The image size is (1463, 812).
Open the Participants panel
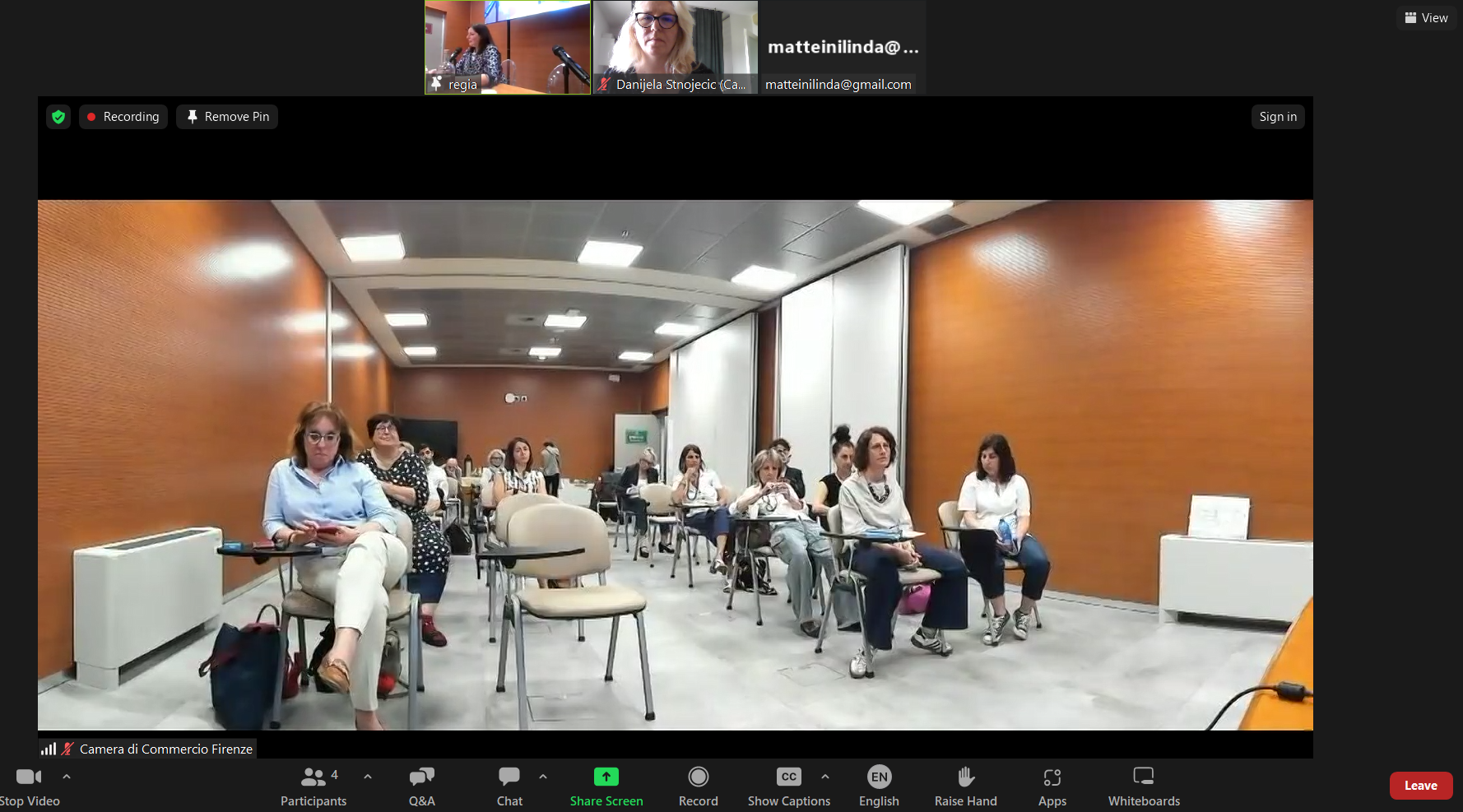[x=313, y=786]
